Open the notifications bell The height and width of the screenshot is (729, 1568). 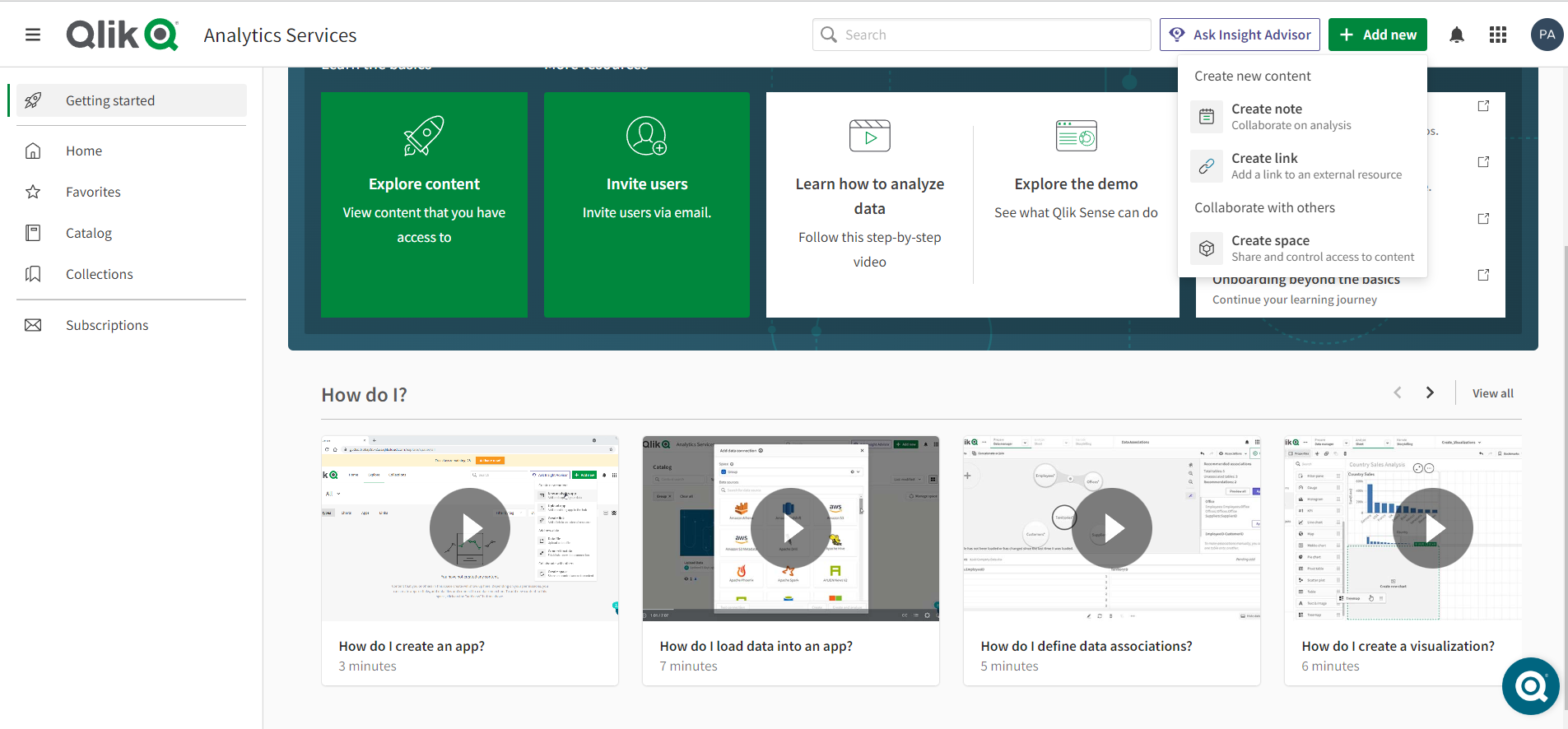pos(1456,35)
